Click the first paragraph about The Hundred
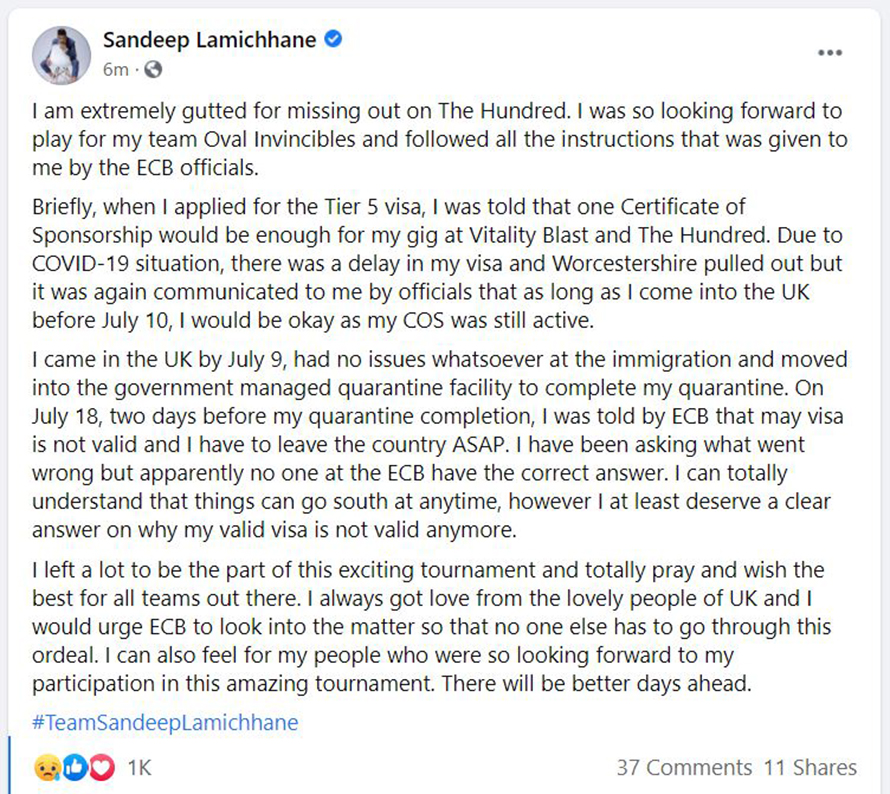Image resolution: width=890 pixels, height=794 pixels. click(x=440, y=139)
